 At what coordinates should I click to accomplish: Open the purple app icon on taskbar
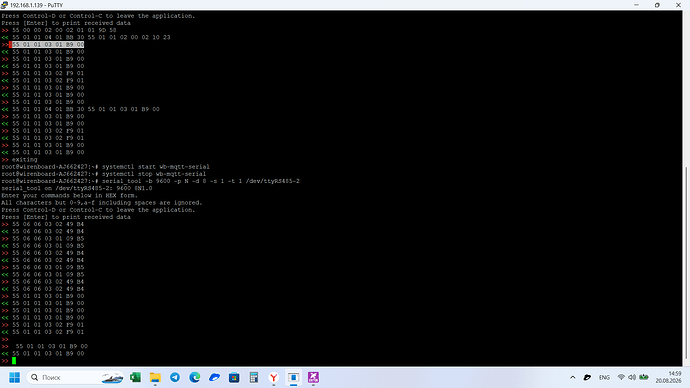[313, 377]
